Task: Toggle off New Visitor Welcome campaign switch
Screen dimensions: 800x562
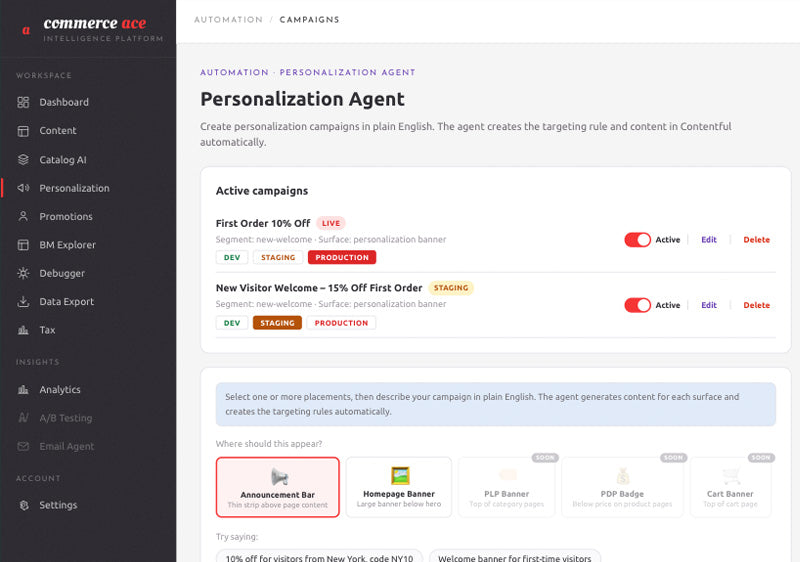Action: point(637,305)
